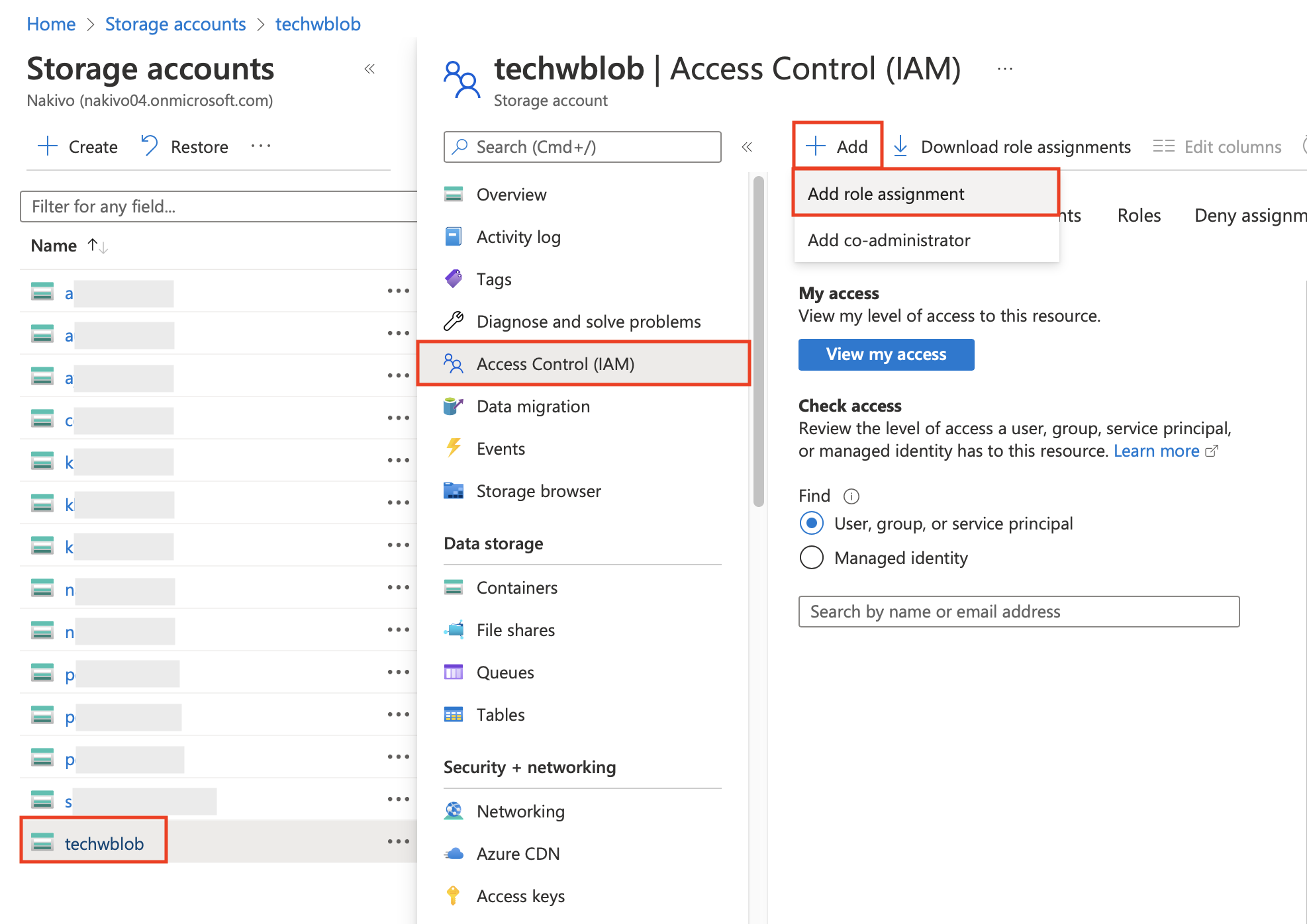This screenshot has width=1307, height=924.
Task: Choose User, group, or service principal option
Action: [x=810, y=523]
